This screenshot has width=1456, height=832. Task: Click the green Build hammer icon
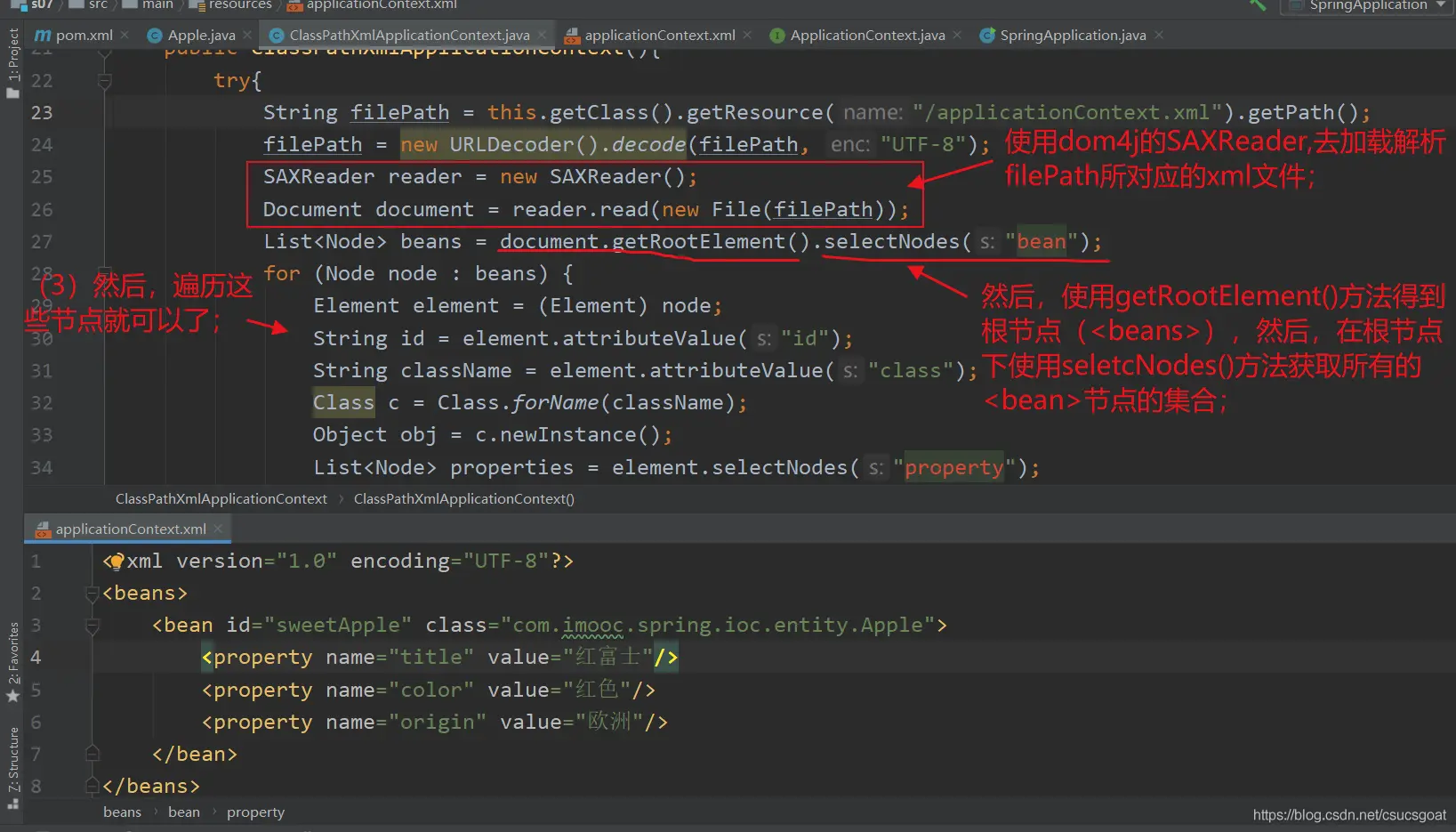[x=1257, y=5]
